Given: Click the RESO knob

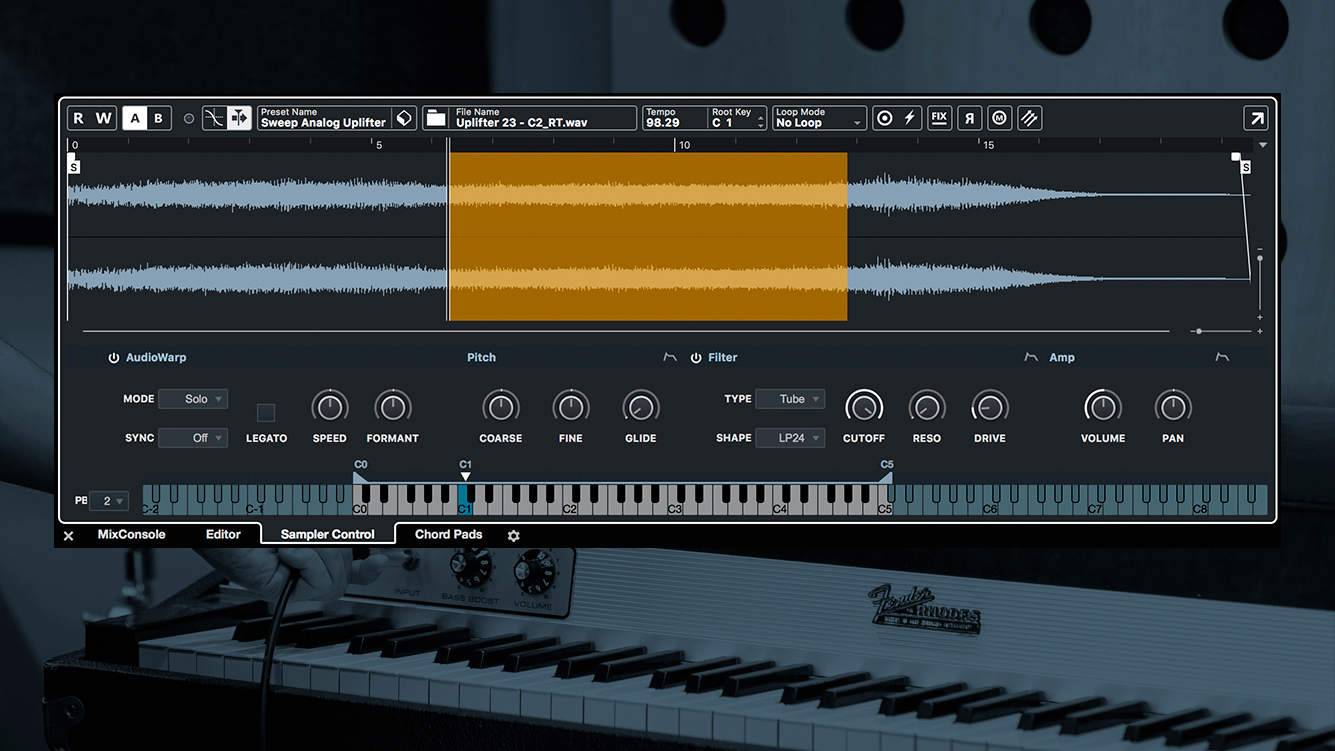Looking at the screenshot, I should point(927,407).
